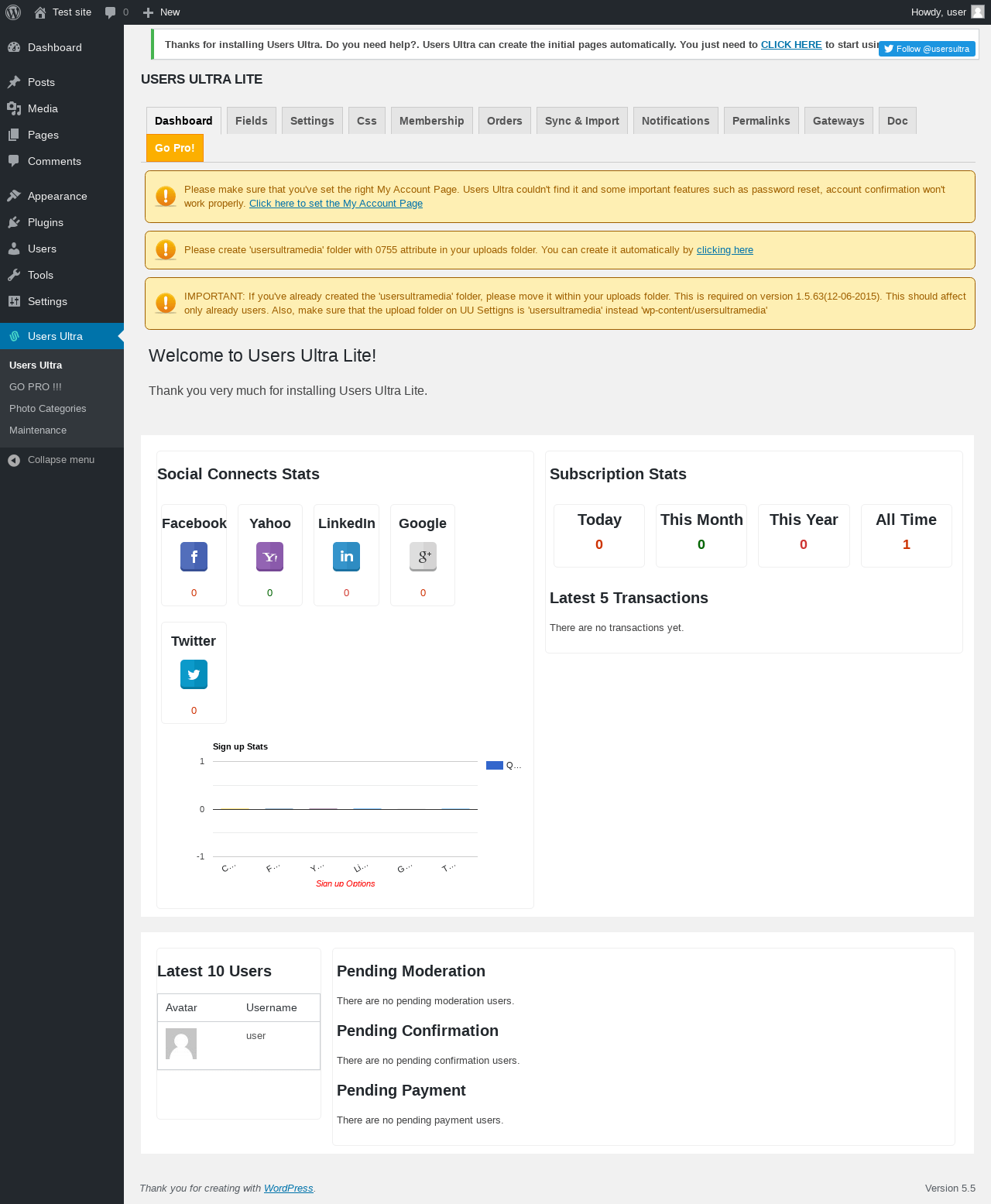Click the Collapse menu arrow icon
991x1204 pixels.
[14, 460]
